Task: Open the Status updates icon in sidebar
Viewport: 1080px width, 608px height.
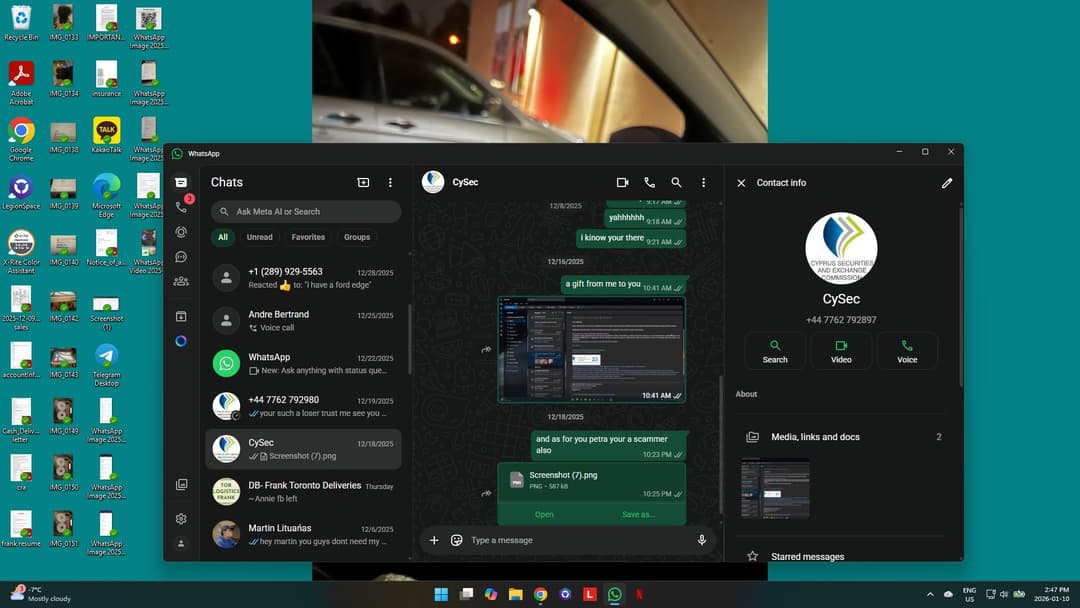Action: pyautogui.click(x=181, y=232)
